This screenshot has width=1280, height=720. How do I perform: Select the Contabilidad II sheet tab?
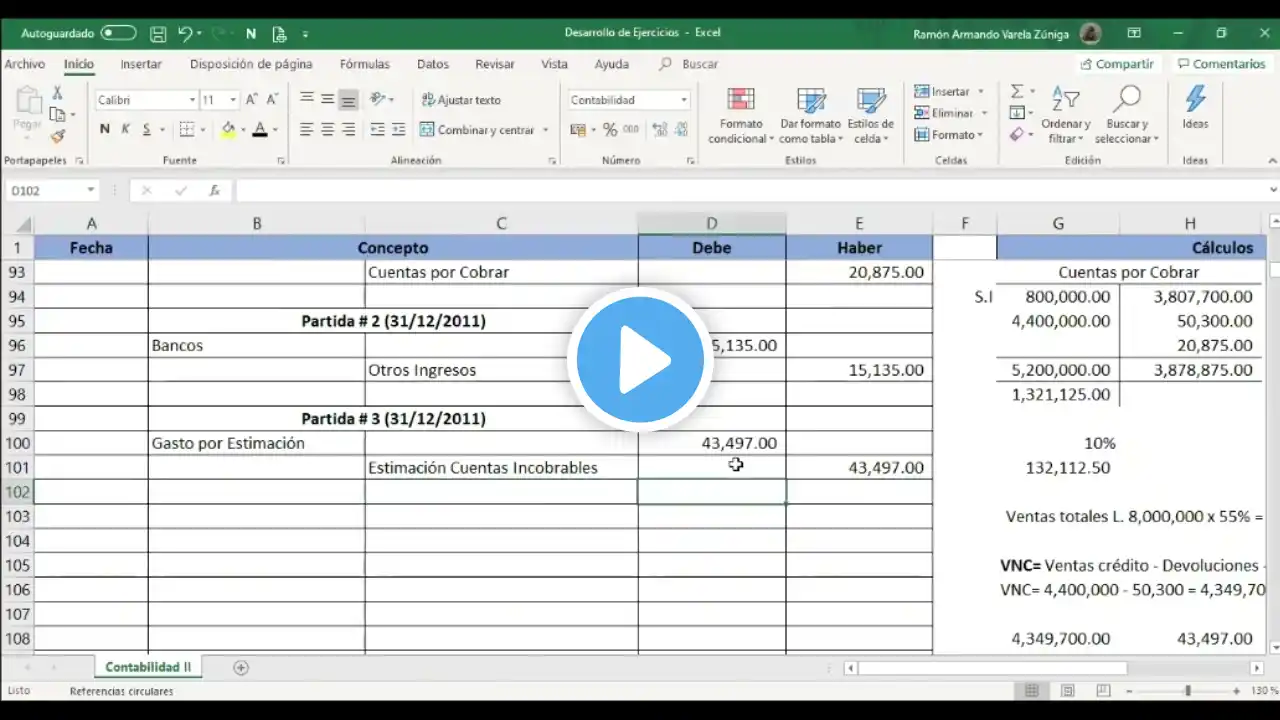[x=148, y=667]
